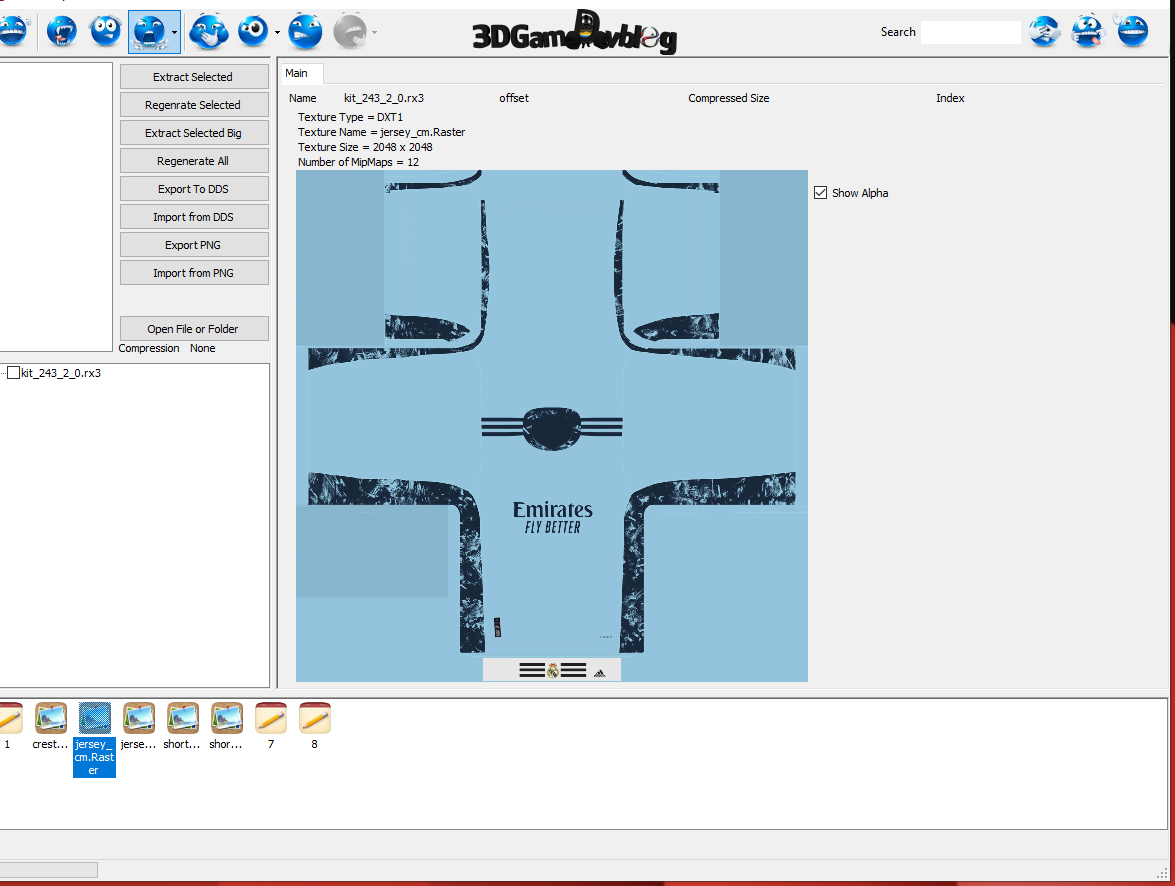Click the one-eyed winking smiley toolbar icon
The height and width of the screenshot is (886, 1175).
tap(253, 31)
